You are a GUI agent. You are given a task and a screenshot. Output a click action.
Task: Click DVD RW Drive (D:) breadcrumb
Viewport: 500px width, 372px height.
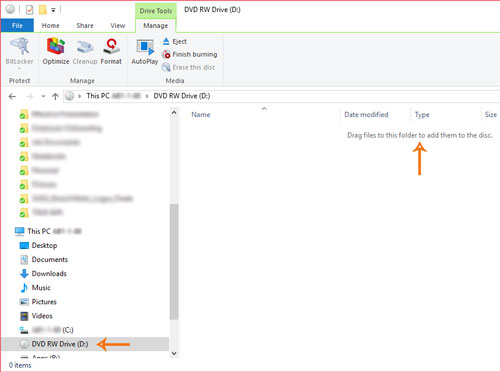pyautogui.click(x=182, y=96)
